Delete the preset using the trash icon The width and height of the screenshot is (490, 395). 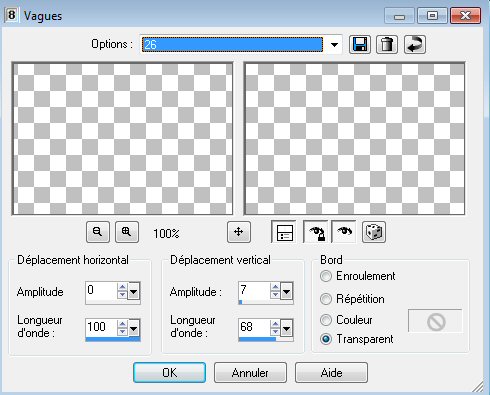[x=387, y=44]
